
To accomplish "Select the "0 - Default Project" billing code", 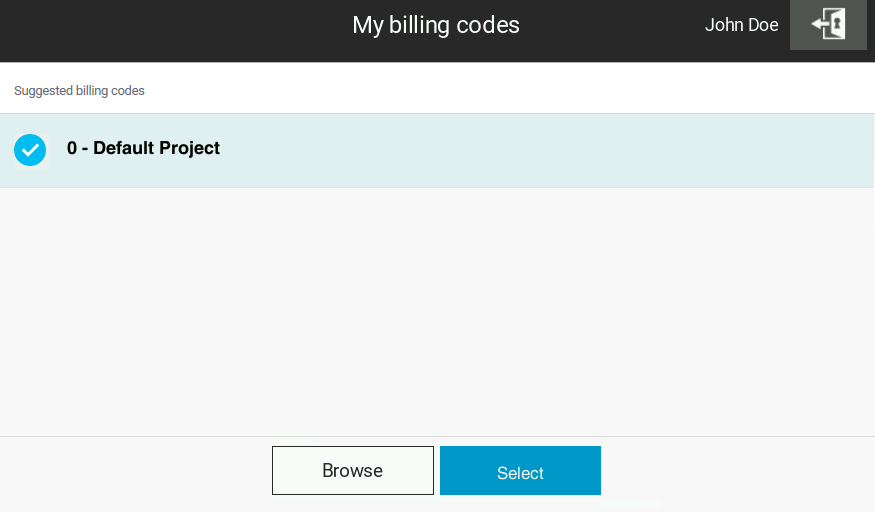I will [143, 148].
